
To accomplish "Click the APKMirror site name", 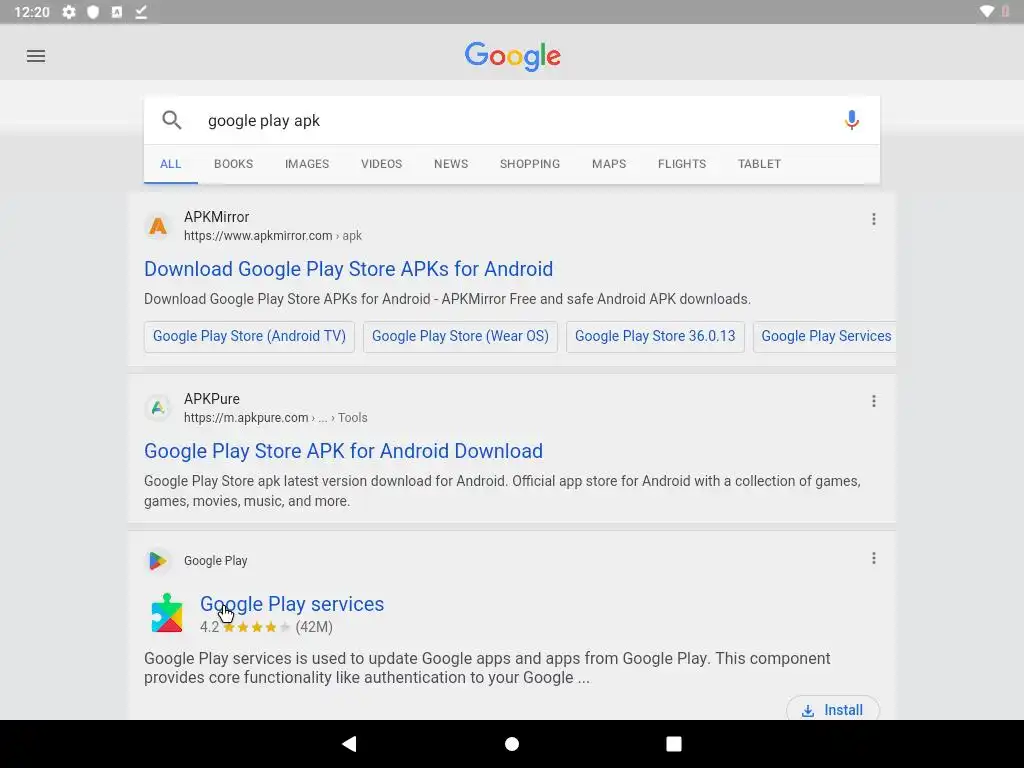I will coord(217,217).
